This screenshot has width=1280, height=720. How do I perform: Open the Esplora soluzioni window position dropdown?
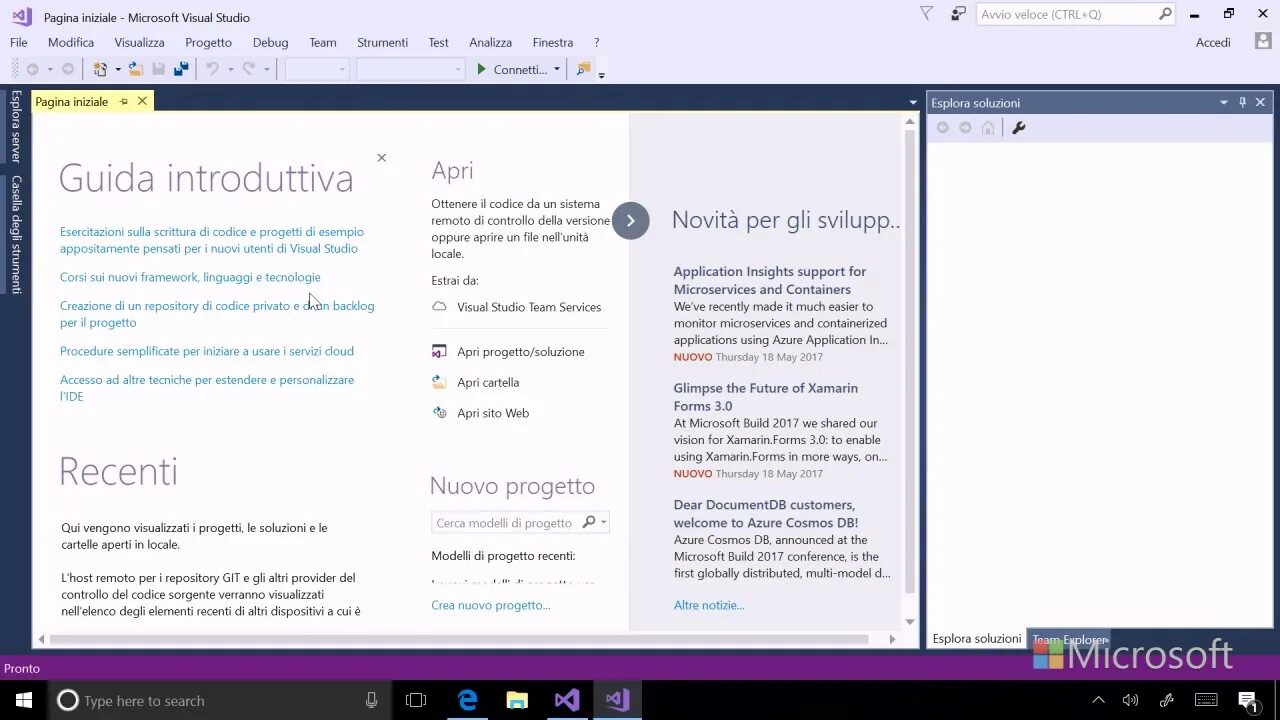click(x=1223, y=102)
